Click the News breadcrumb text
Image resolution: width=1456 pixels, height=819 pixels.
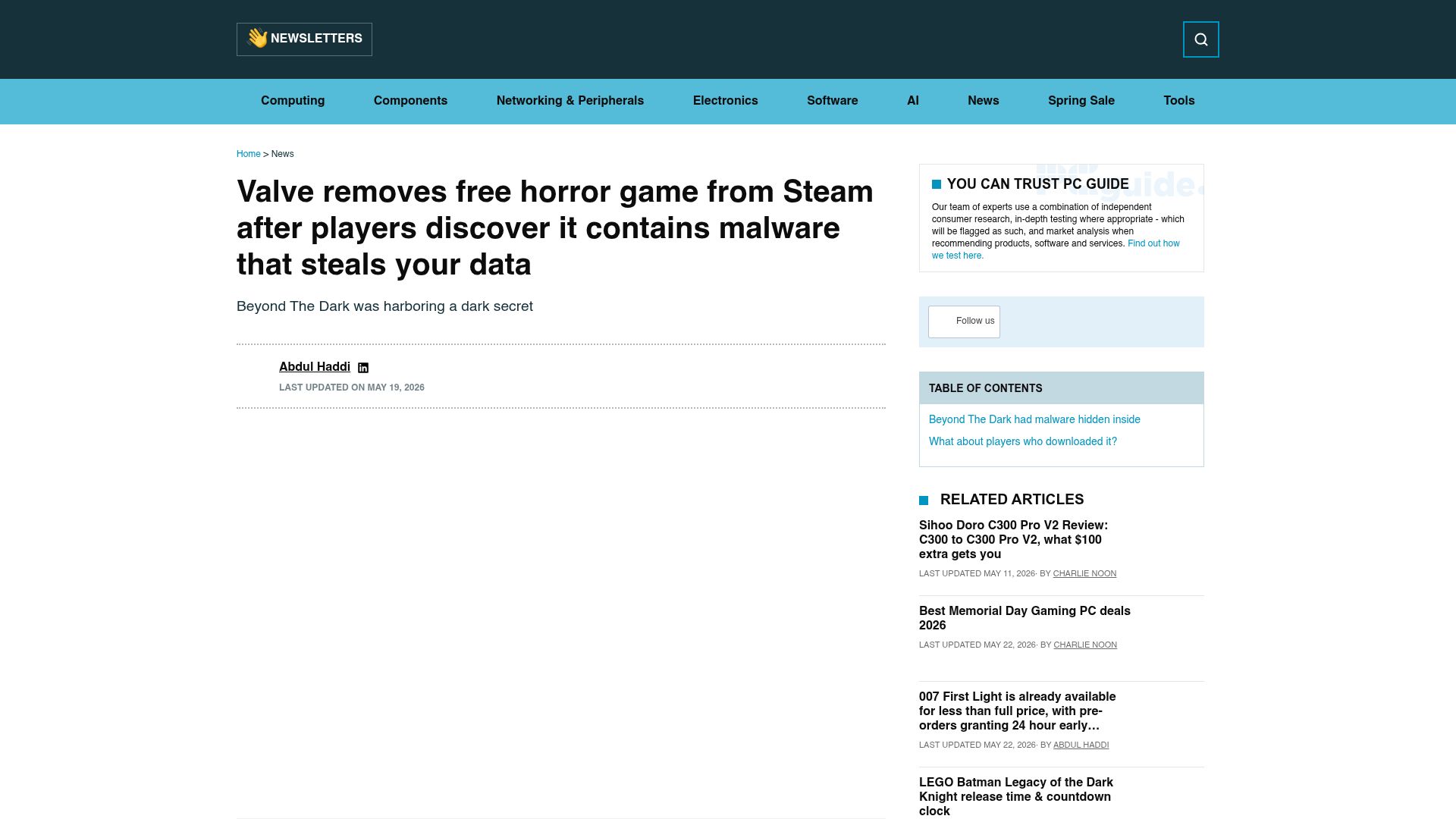(282, 154)
